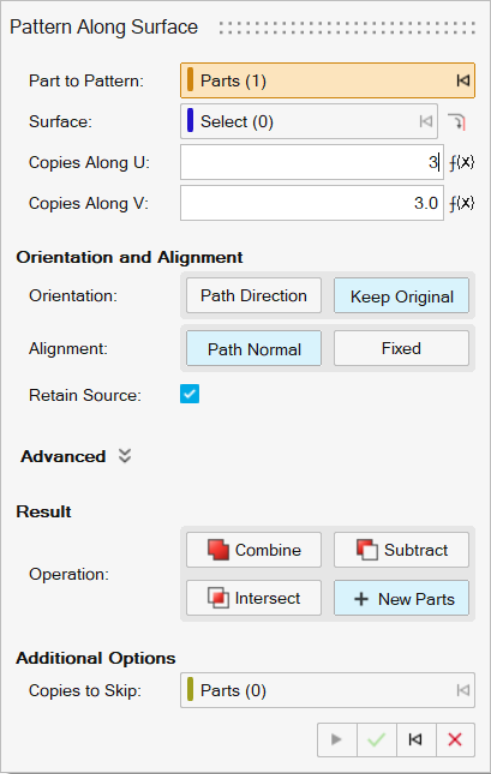This screenshot has width=491, height=774.
Task: Expand the Advanced section
Action: point(125,456)
